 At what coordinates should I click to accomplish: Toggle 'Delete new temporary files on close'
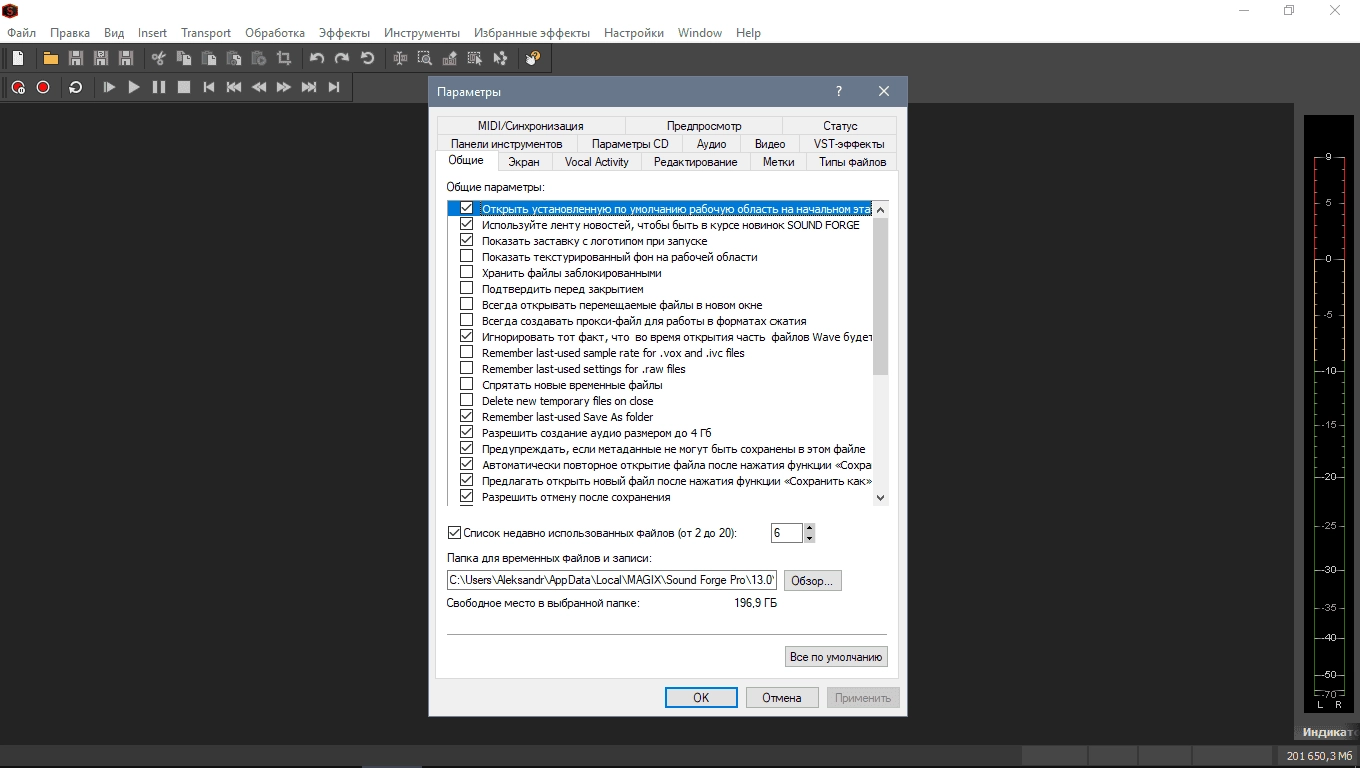(466, 401)
